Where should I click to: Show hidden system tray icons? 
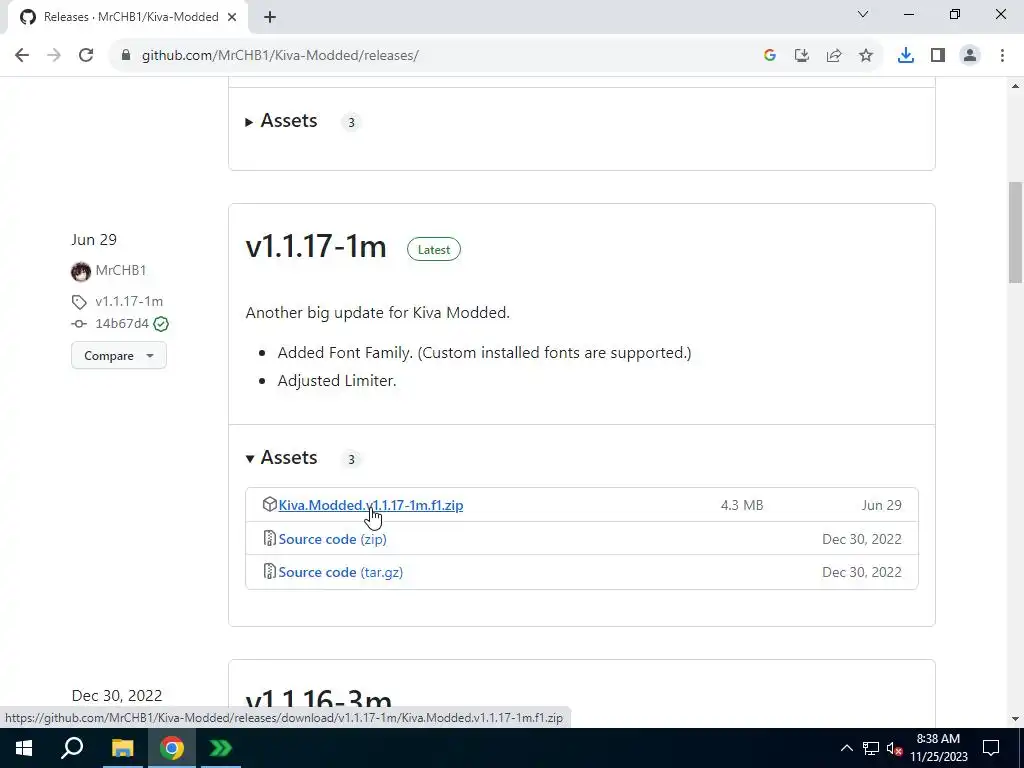[x=846, y=748]
